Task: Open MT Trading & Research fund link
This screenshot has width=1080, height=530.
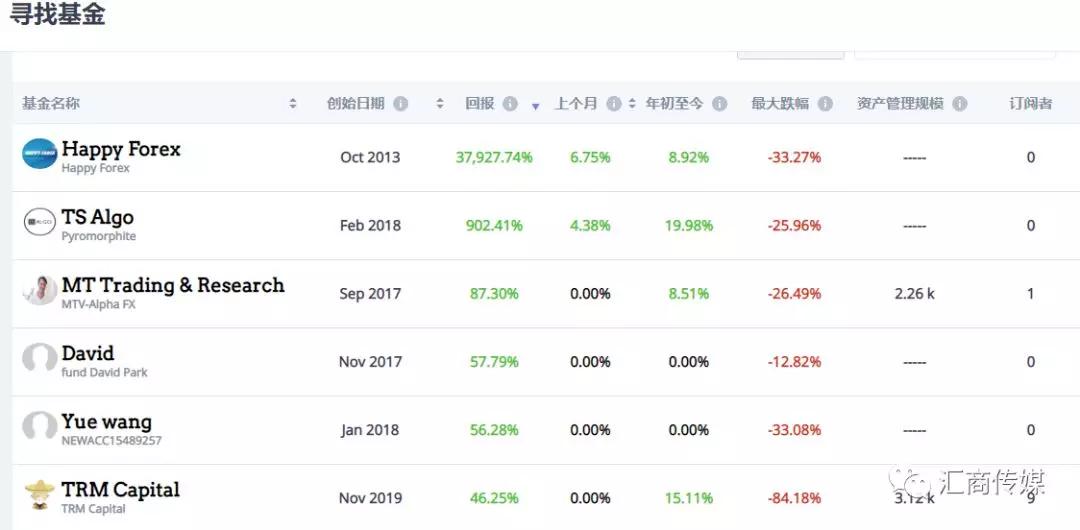Action: pos(173,285)
